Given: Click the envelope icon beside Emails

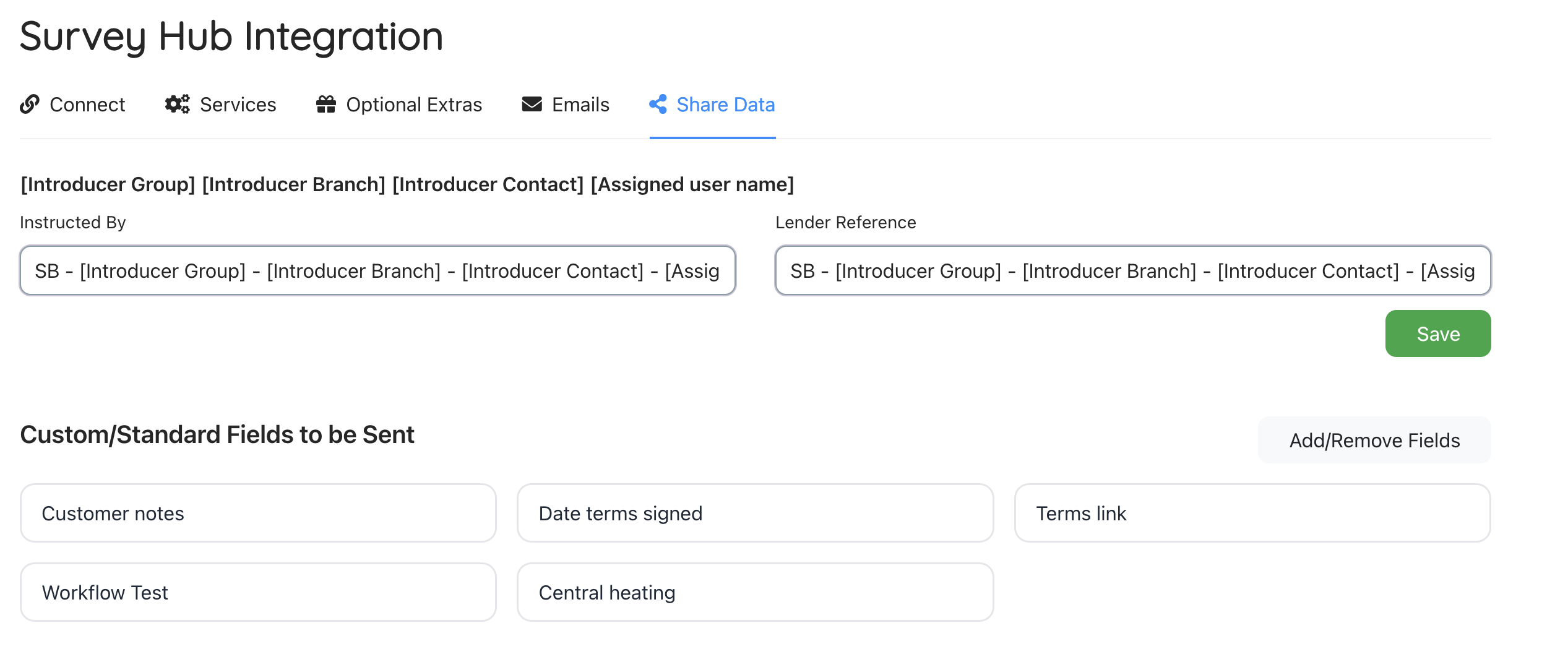Looking at the screenshot, I should click(532, 105).
